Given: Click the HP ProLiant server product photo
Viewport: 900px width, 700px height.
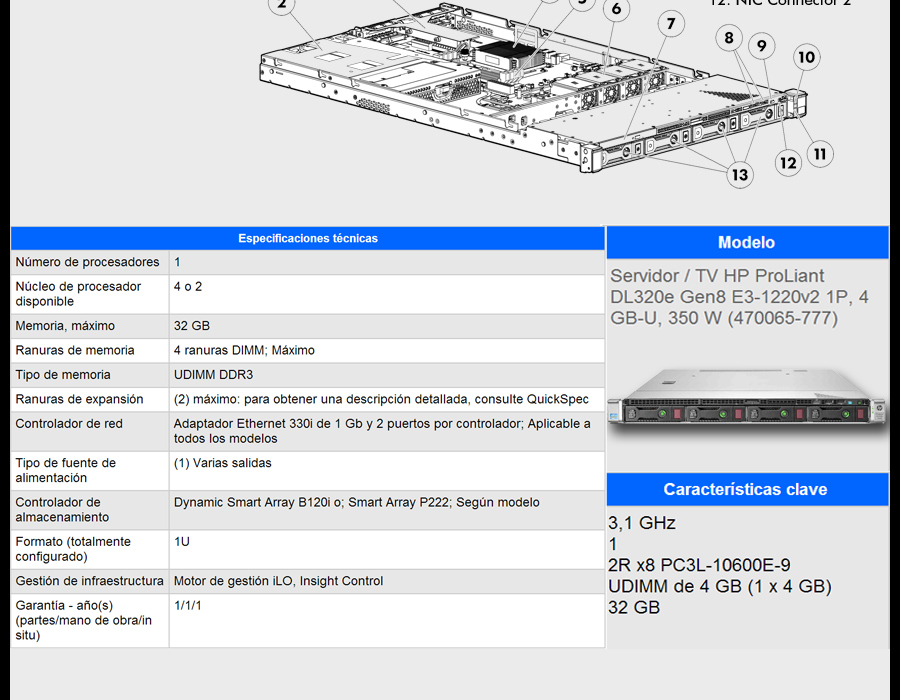Looking at the screenshot, I should [x=748, y=403].
